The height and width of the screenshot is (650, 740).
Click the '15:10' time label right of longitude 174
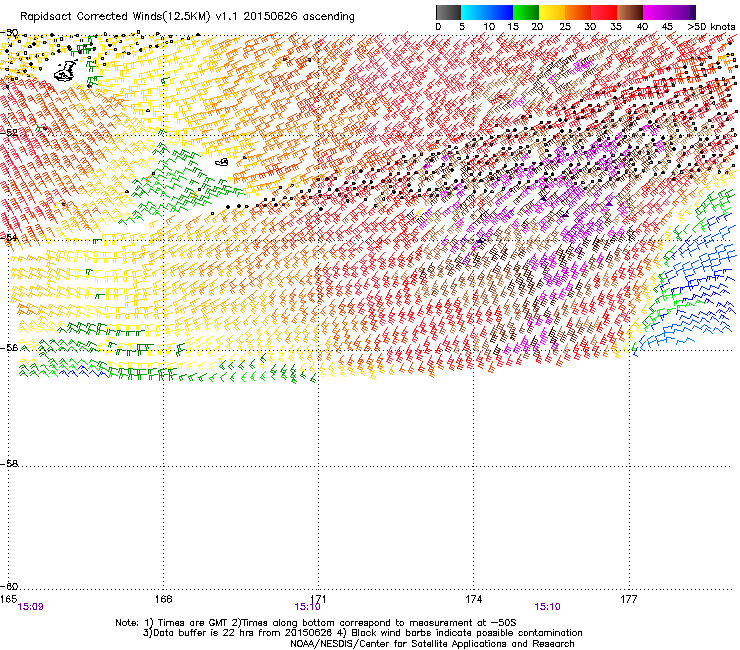point(547,607)
